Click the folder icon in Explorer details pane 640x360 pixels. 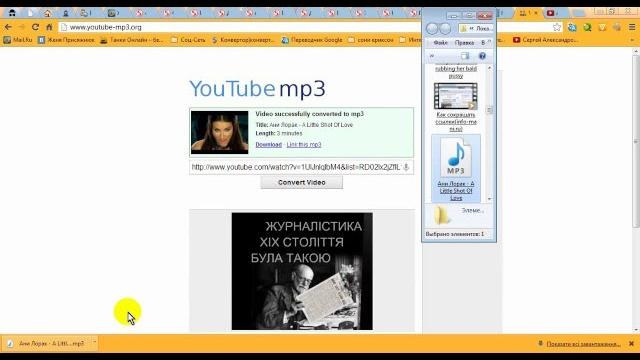click(x=441, y=215)
